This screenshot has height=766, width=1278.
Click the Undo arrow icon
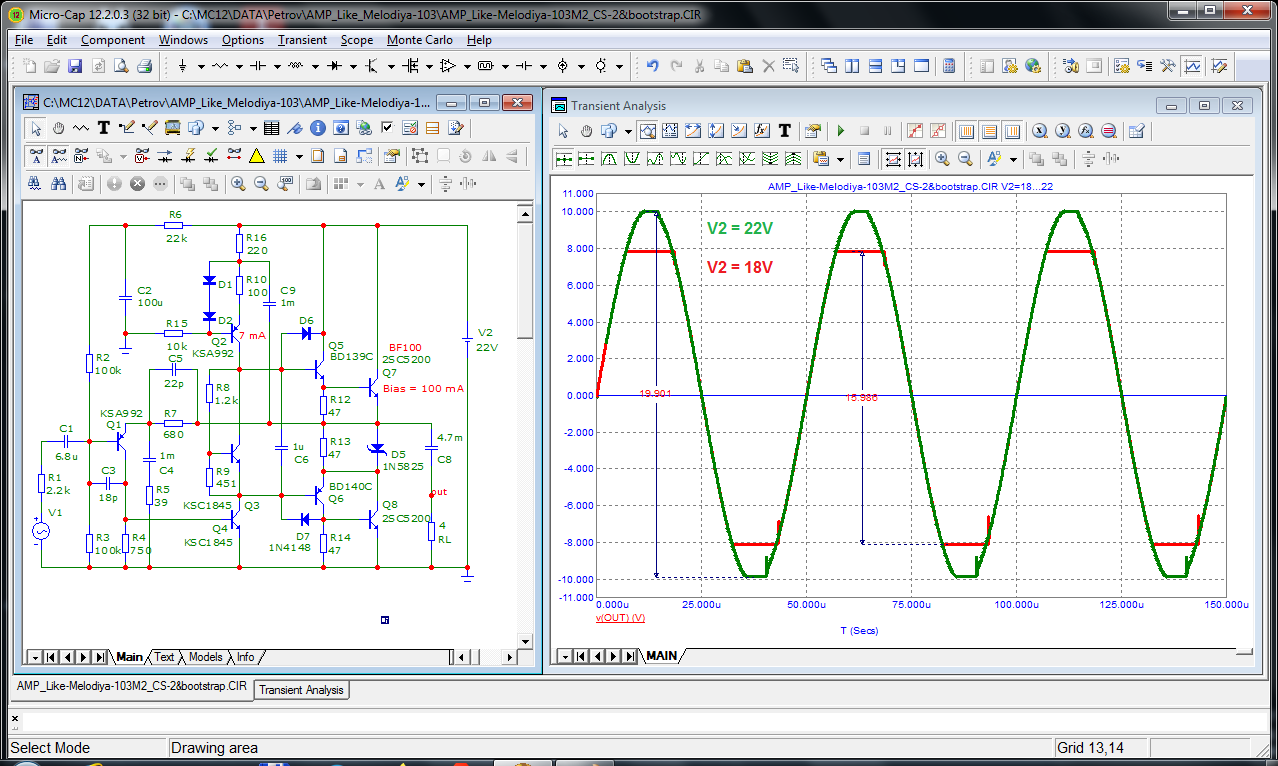(652, 66)
